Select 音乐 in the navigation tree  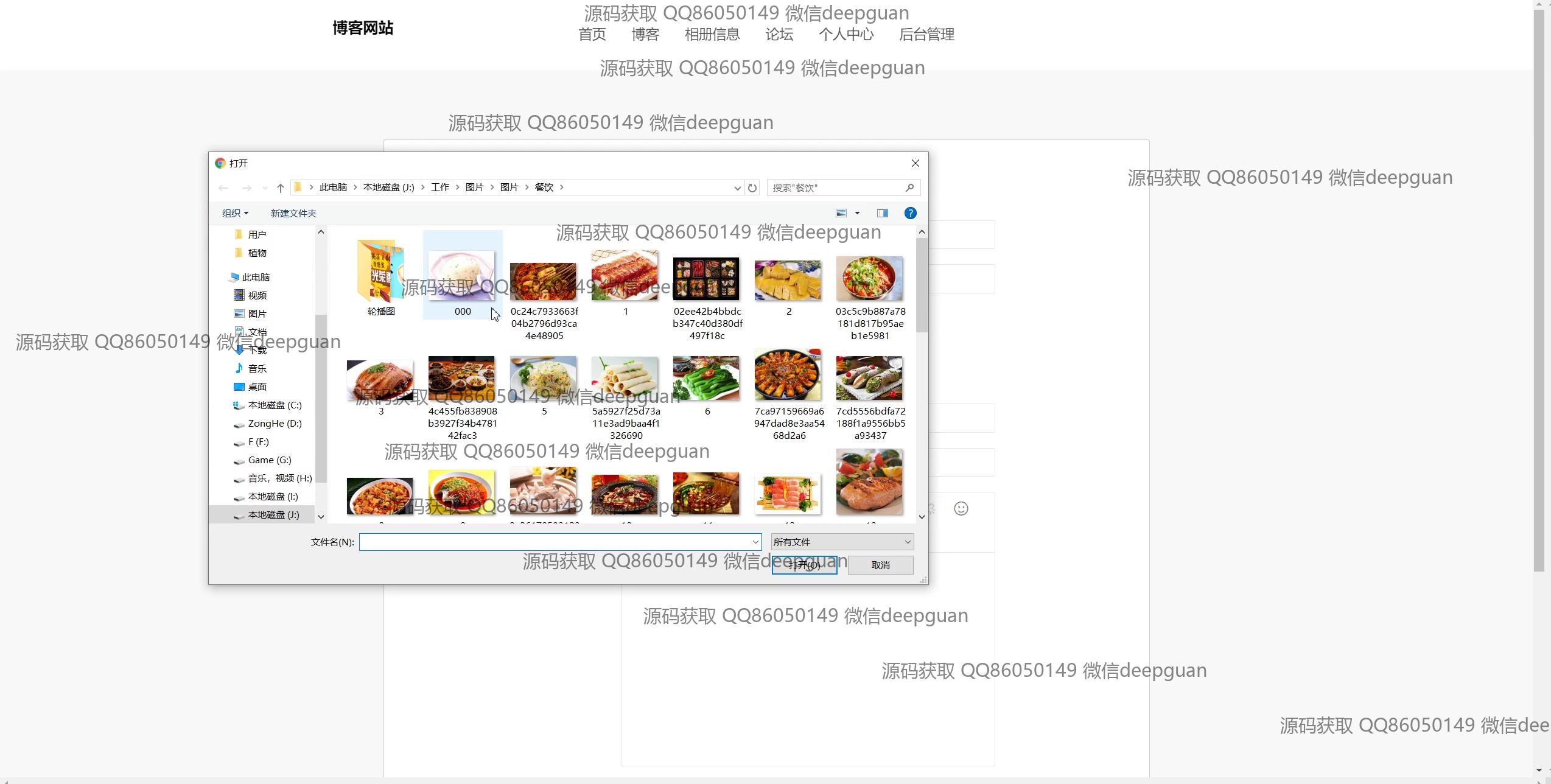coord(257,368)
